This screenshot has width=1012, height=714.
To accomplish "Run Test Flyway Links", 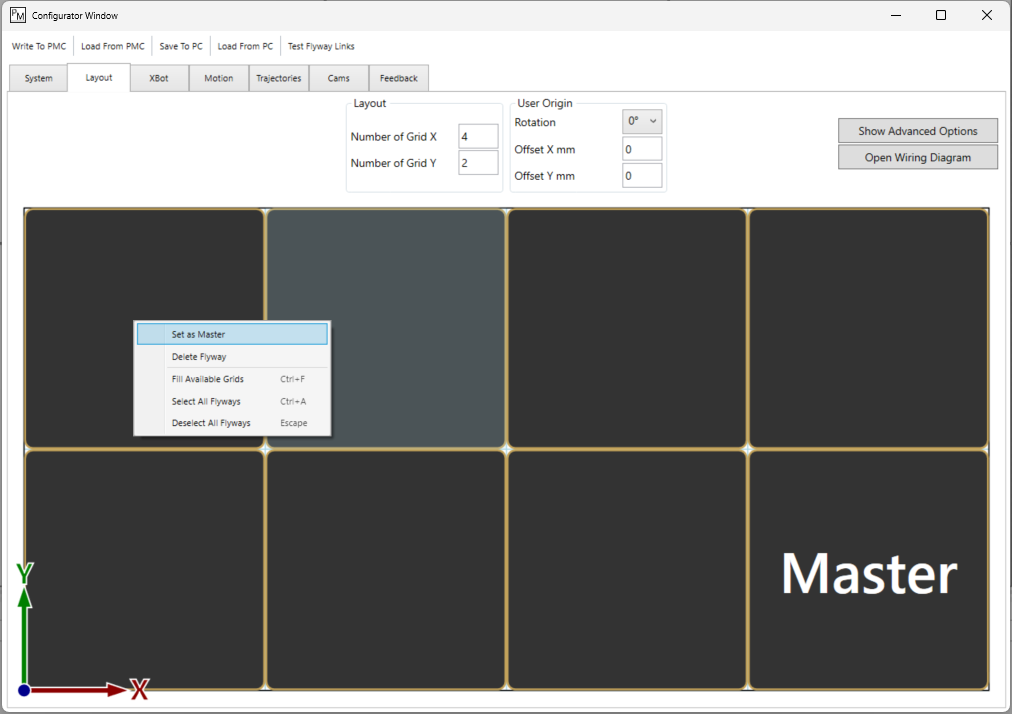I will pyautogui.click(x=321, y=46).
